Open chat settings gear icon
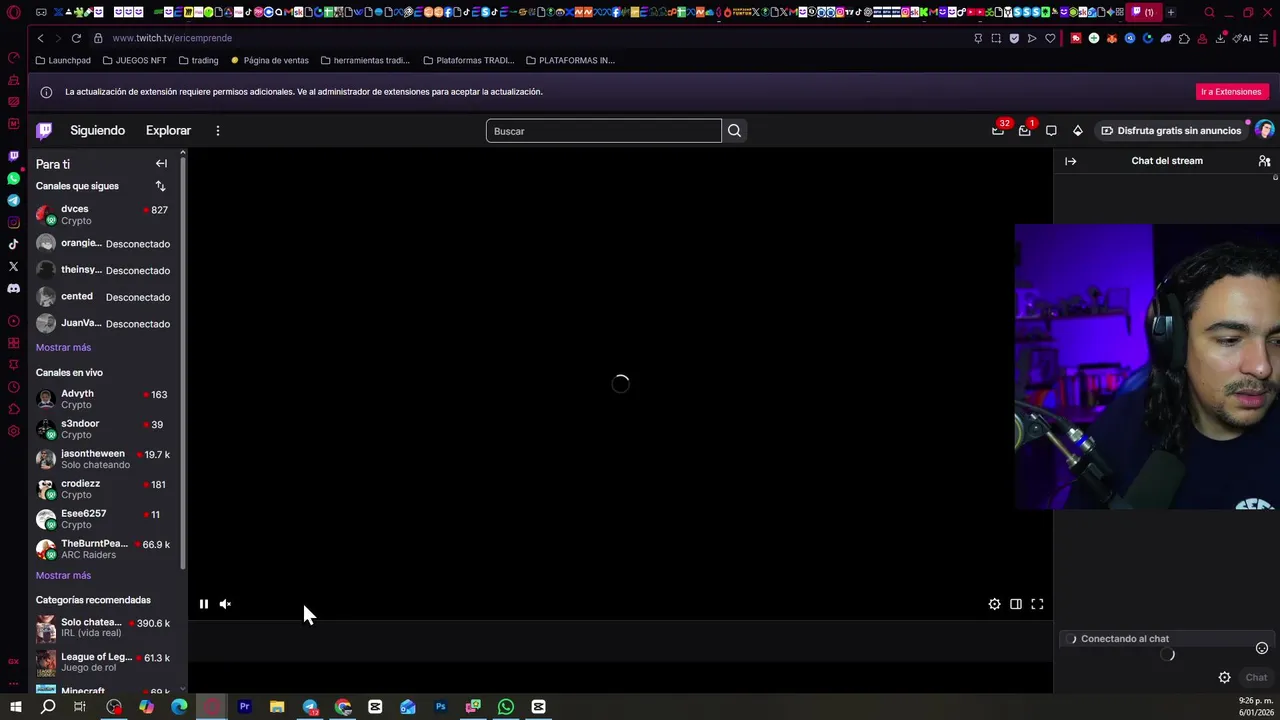Screen dimensions: 1280x720 pyautogui.click(x=1224, y=678)
